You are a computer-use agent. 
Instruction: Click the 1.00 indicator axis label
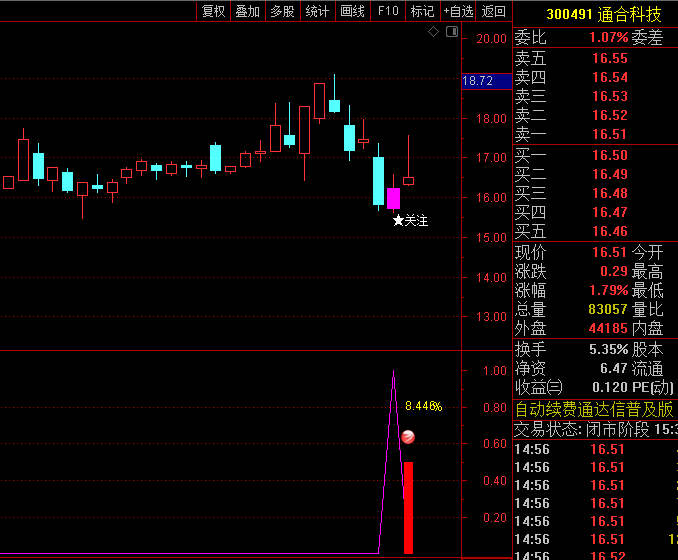pos(495,371)
